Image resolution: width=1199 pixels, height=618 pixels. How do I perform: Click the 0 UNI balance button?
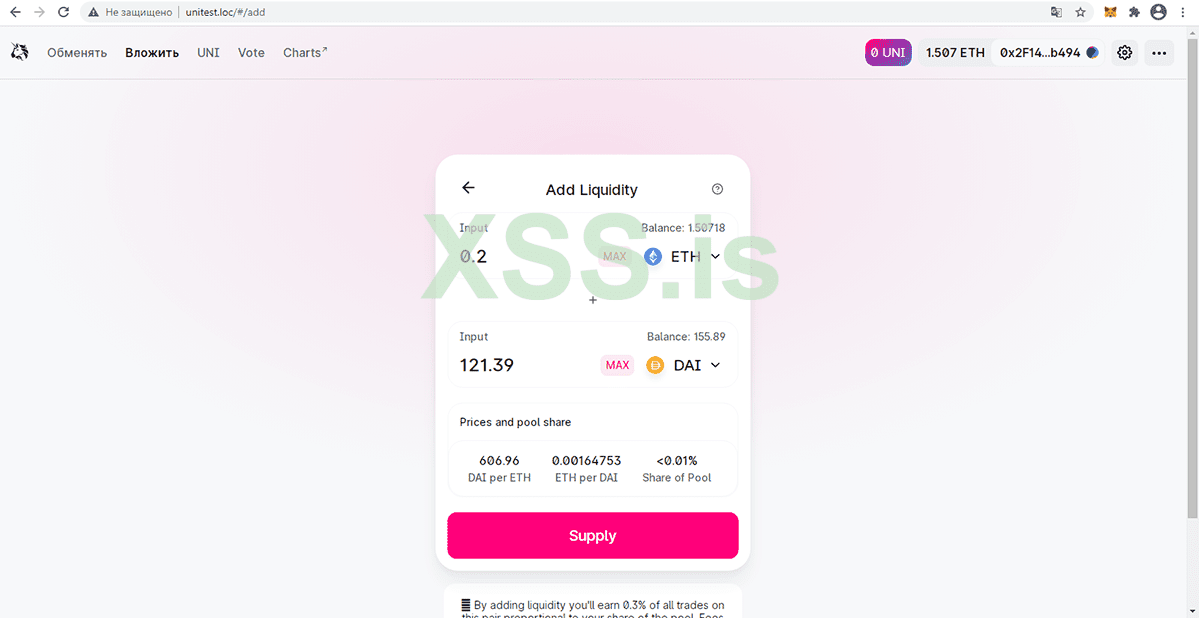pos(888,53)
